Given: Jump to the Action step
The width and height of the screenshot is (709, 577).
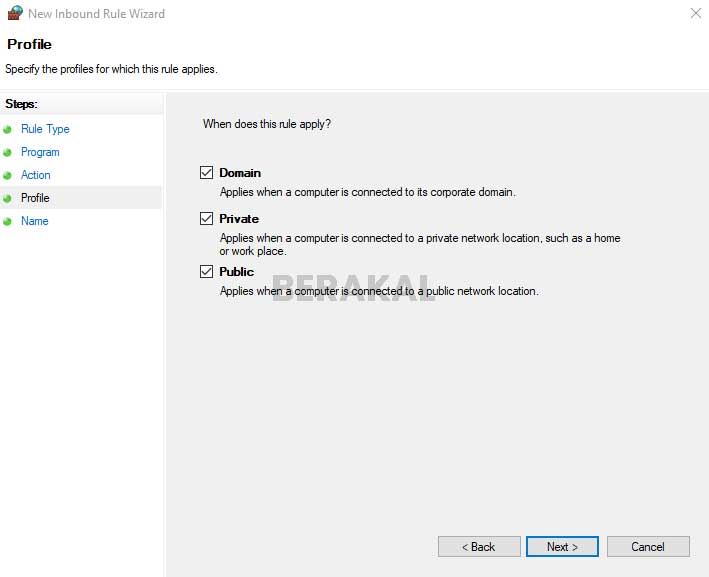Looking at the screenshot, I should [36, 175].
